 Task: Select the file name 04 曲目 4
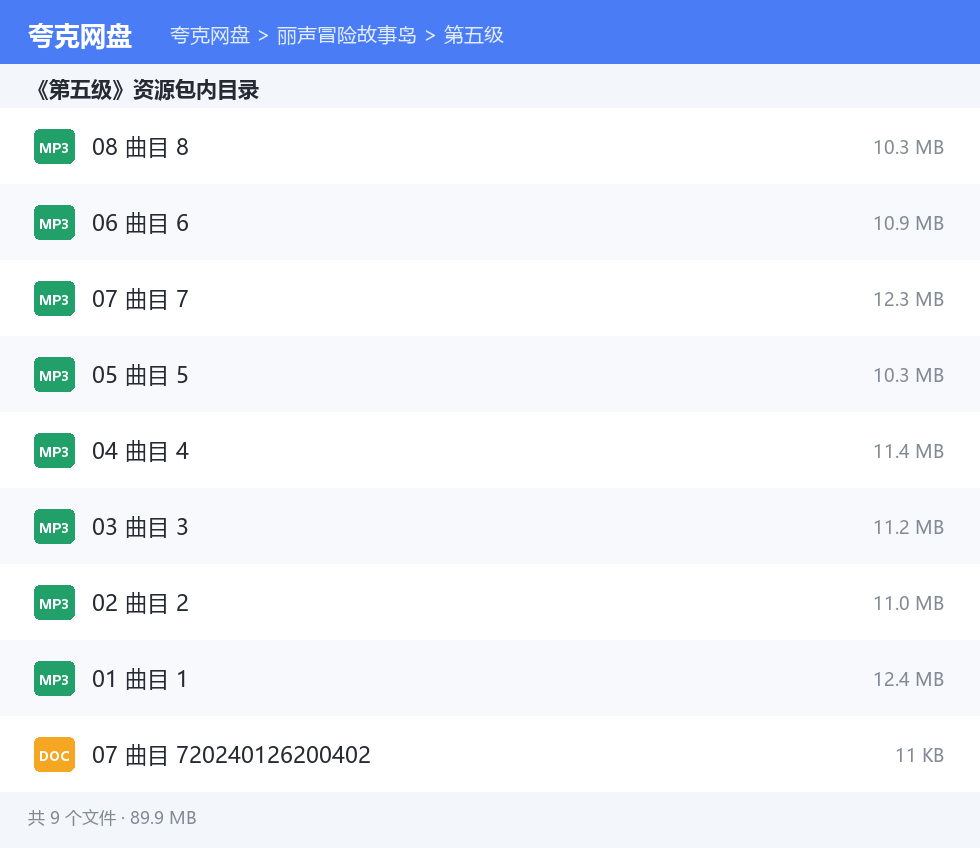(x=140, y=451)
